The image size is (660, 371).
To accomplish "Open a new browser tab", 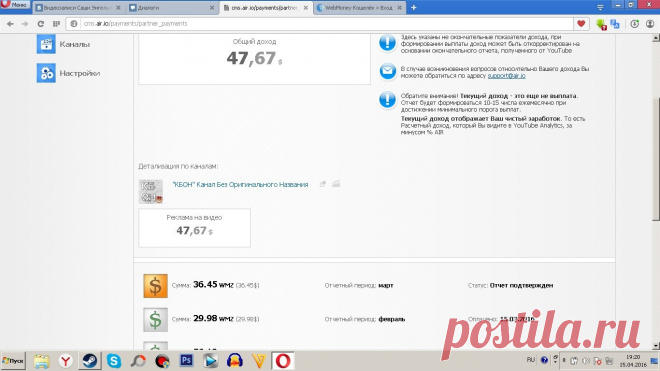I will tap(413, 8).
